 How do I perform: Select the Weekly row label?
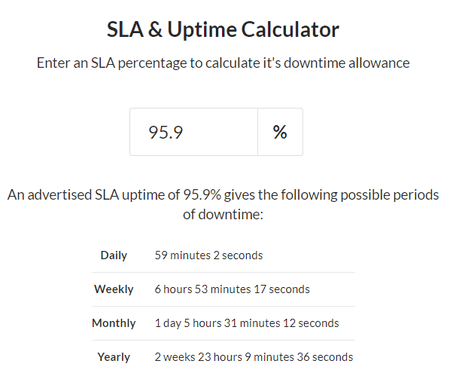tap(114, 289)
